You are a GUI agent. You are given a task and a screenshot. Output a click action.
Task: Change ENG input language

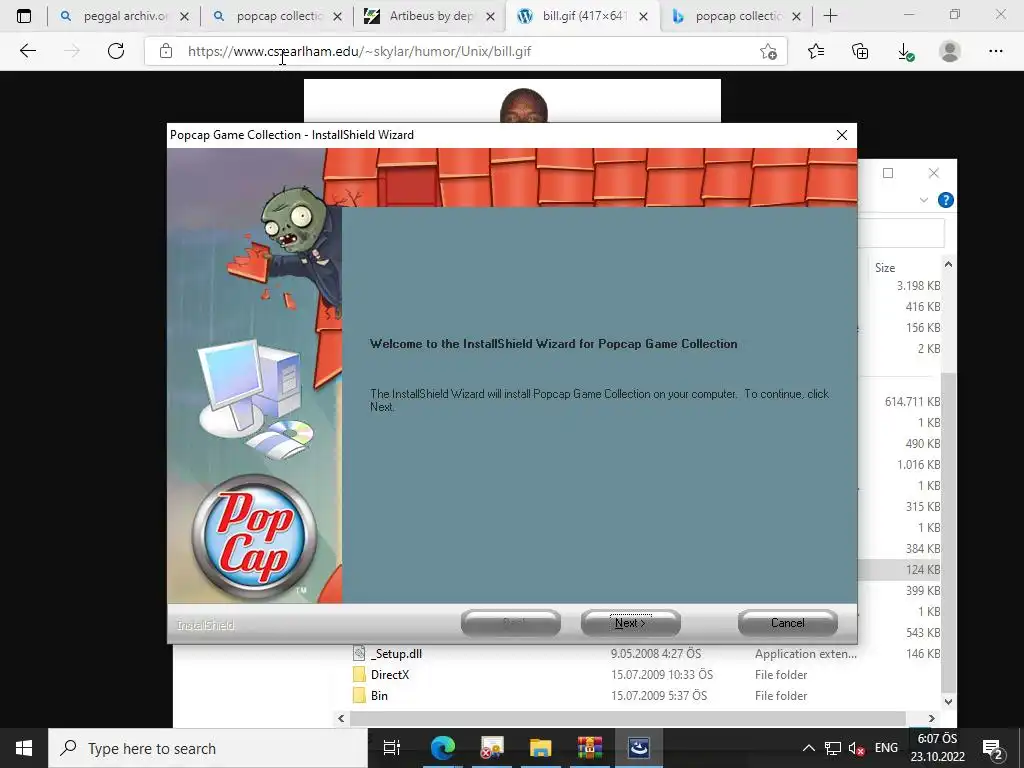pos(886,748)
